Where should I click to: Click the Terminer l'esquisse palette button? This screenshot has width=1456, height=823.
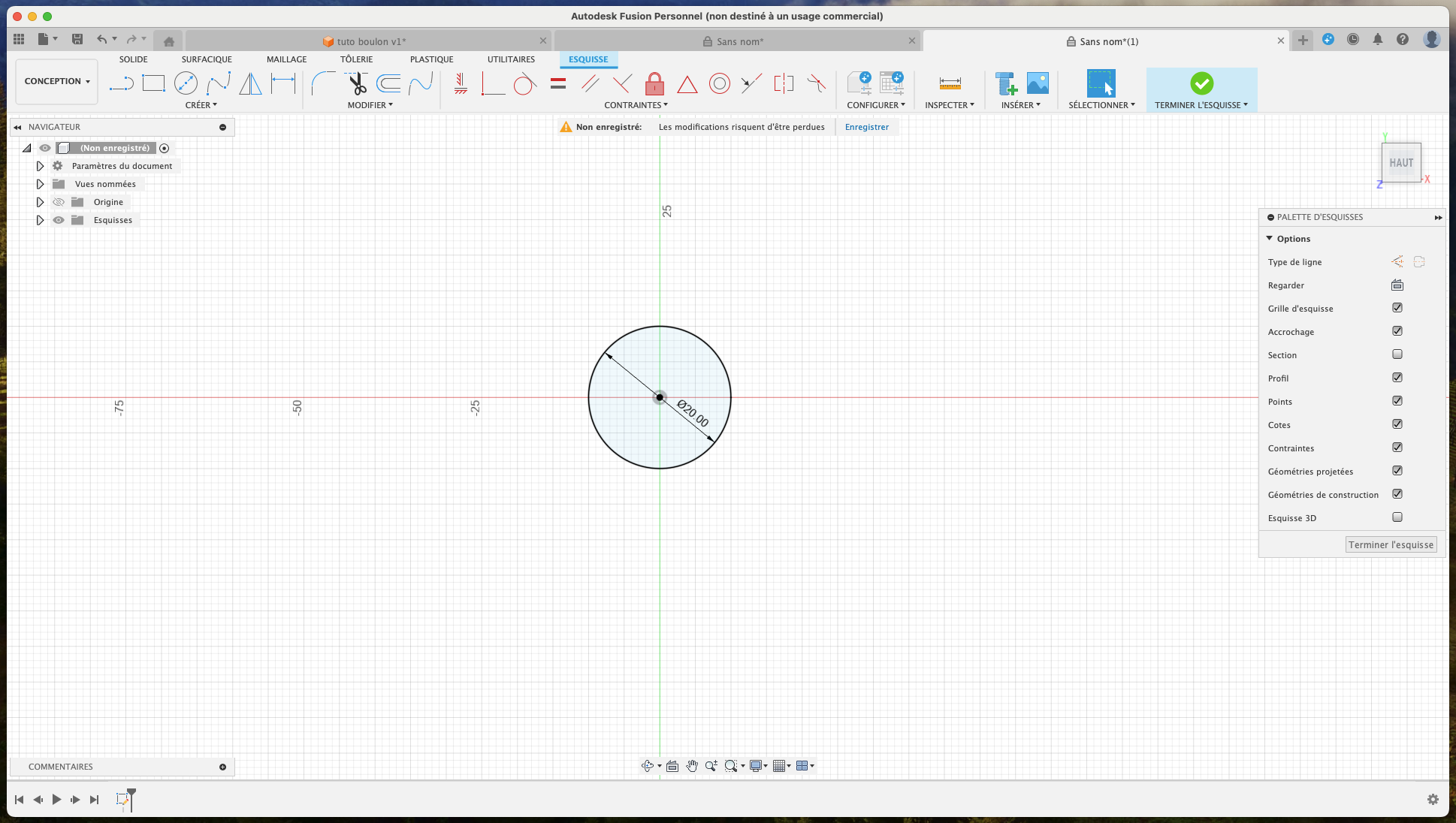pos(1391,544)
